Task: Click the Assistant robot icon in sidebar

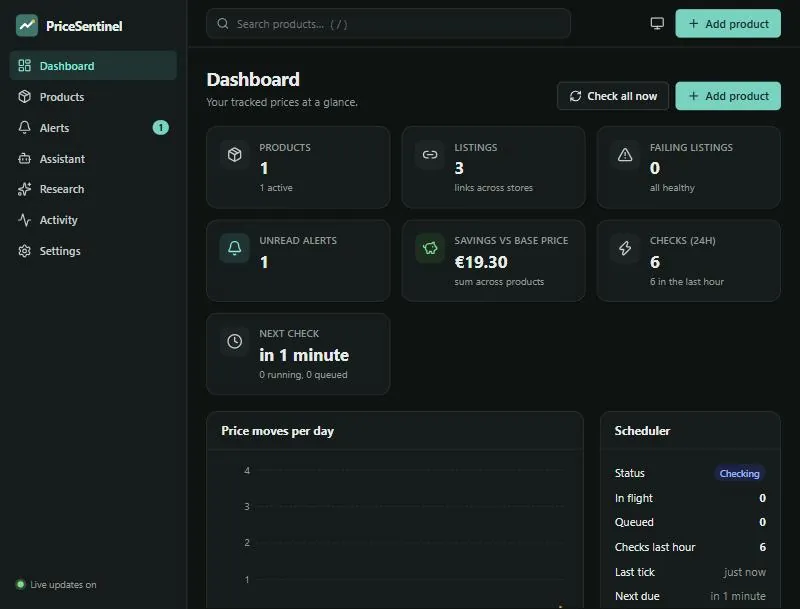Action: pyautogui.click(x=24, y=159)
